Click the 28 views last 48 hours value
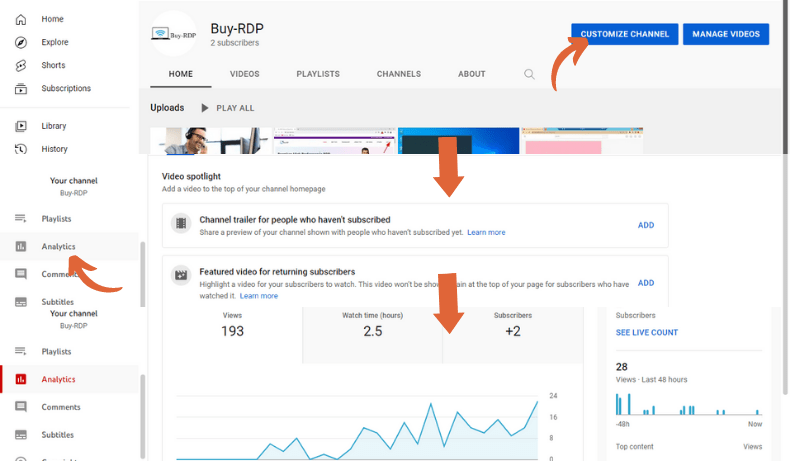Image resolution: width=790 pixels, height=461 pixels. [622, 367]
